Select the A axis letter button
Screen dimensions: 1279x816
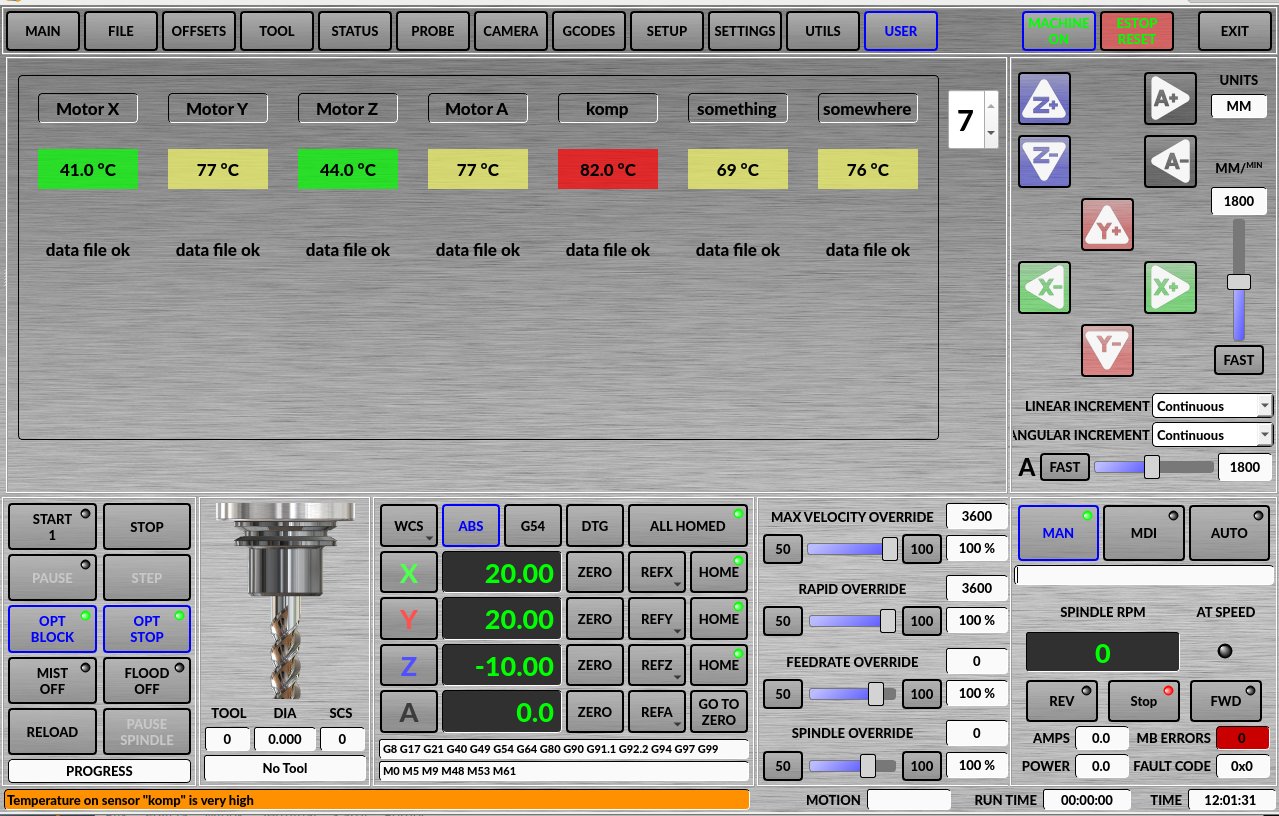pos(409,712)
